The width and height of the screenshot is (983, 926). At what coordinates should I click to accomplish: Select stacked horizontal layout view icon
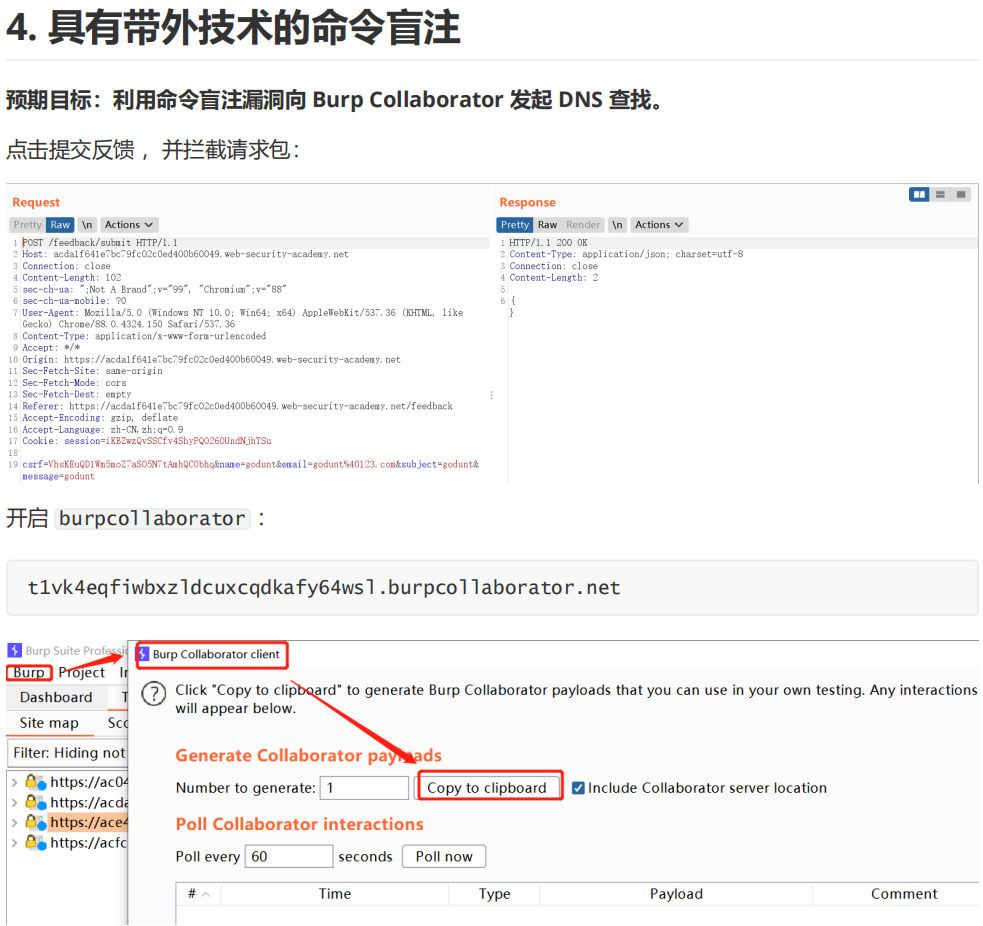click(x=940, y=194)
